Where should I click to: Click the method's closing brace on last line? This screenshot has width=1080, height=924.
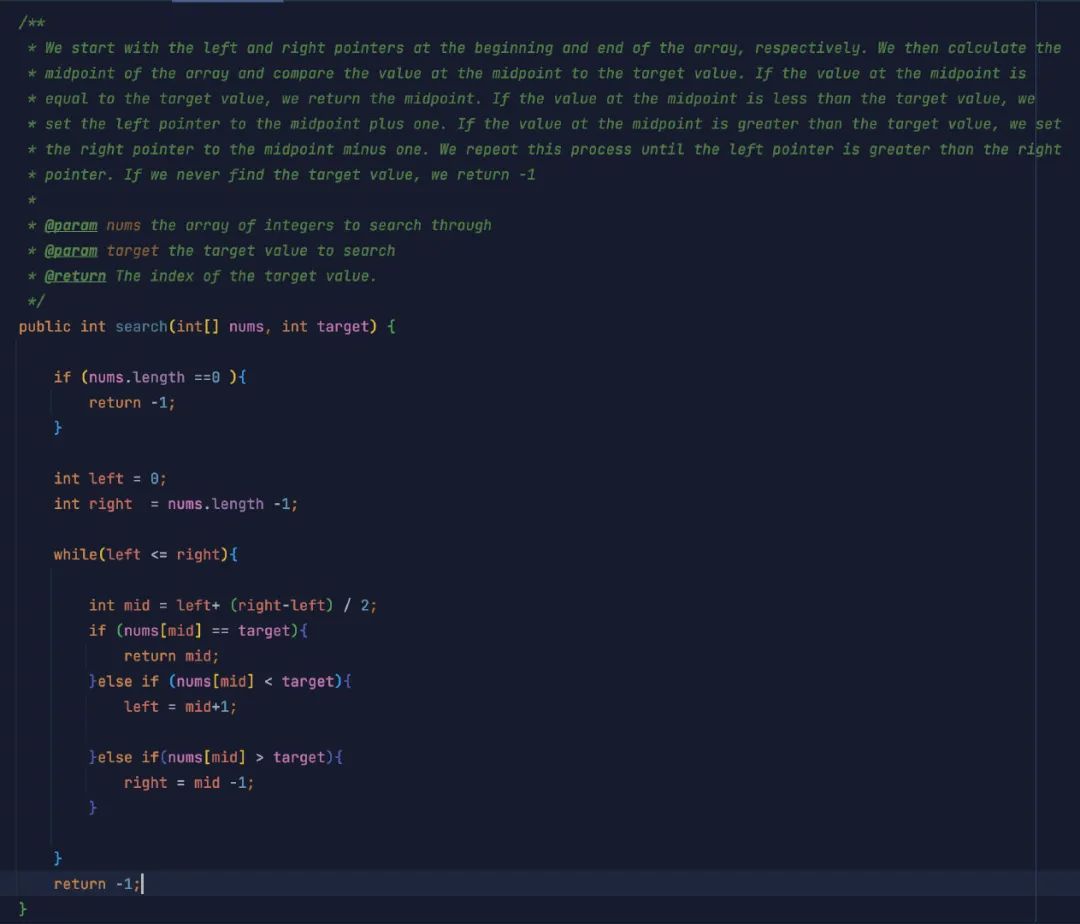click(x=23, y=909)
